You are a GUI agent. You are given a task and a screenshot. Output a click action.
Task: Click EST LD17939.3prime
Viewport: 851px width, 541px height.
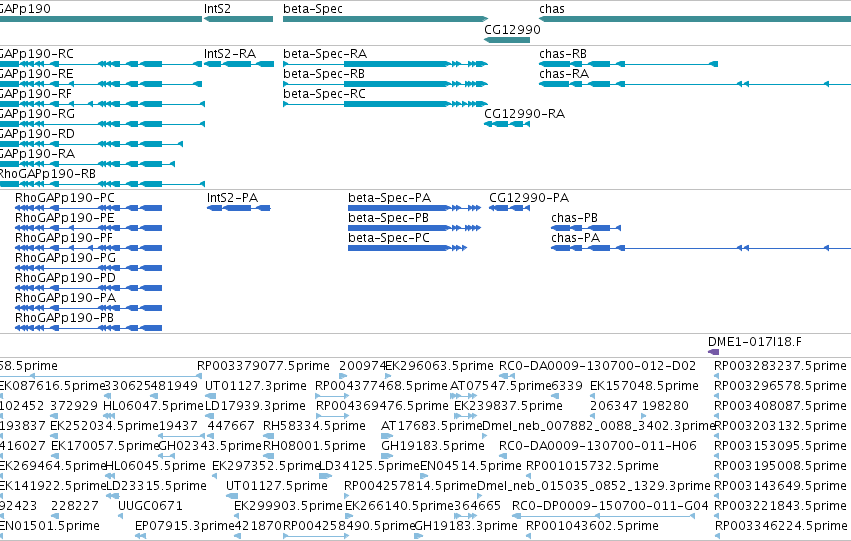click(x=256, y=406)
